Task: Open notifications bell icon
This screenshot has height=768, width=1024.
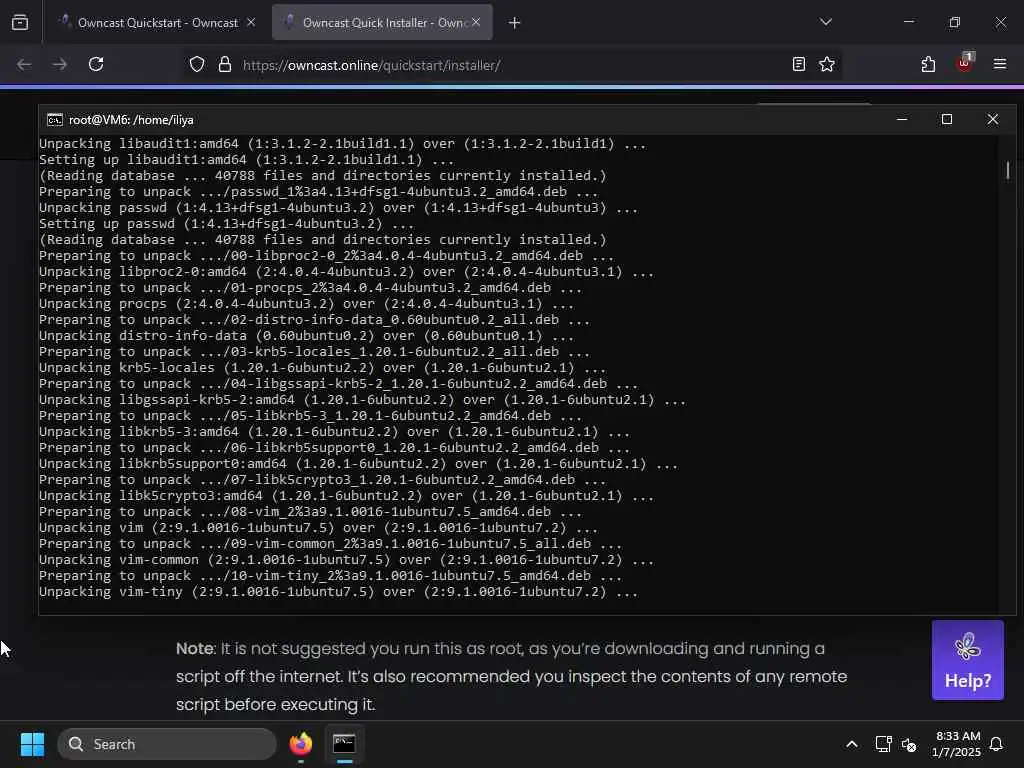Action: pos(997,744)
